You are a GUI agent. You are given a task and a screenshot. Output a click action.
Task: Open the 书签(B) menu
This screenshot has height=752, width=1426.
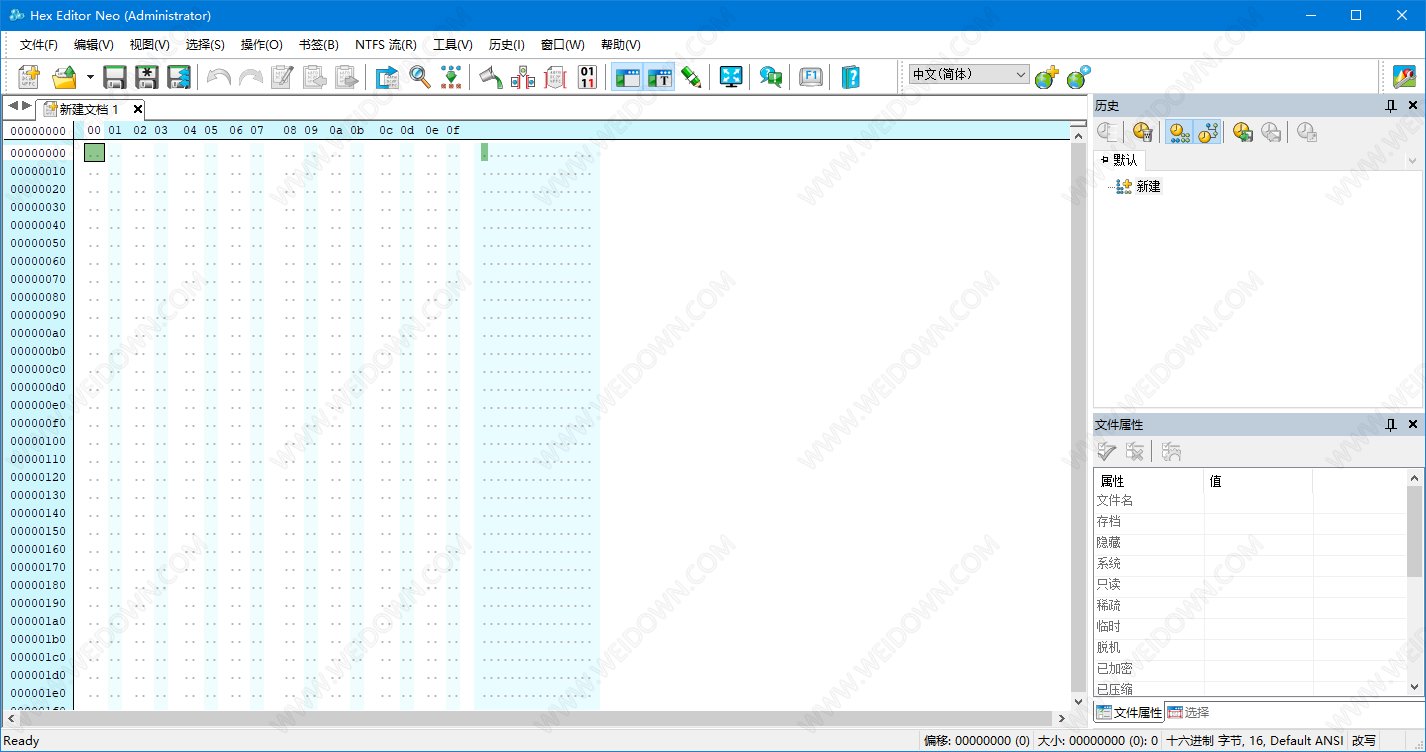click(x=319, y=45)
